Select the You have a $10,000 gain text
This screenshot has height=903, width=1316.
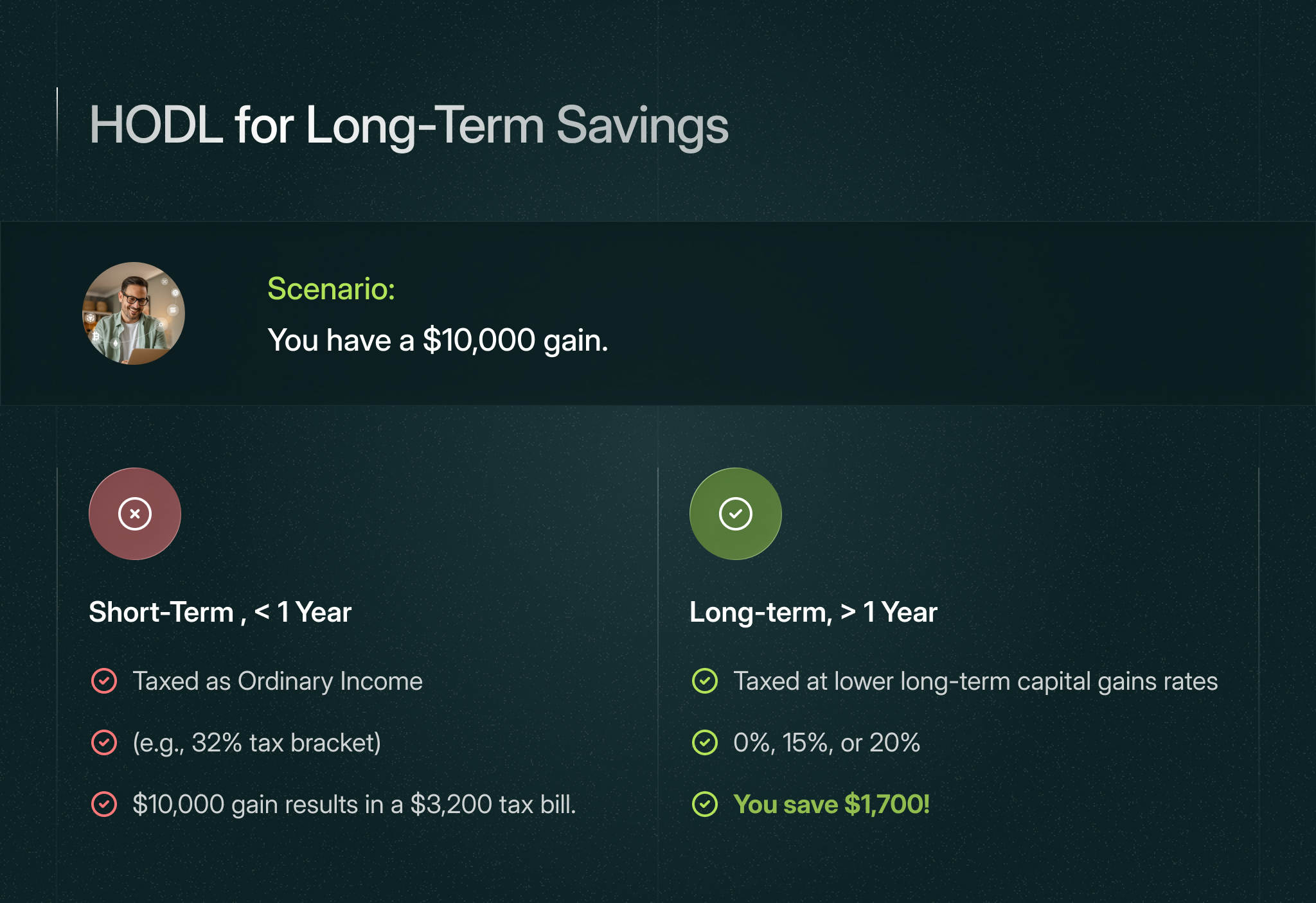pyautogui.click(x=438, y=340)
